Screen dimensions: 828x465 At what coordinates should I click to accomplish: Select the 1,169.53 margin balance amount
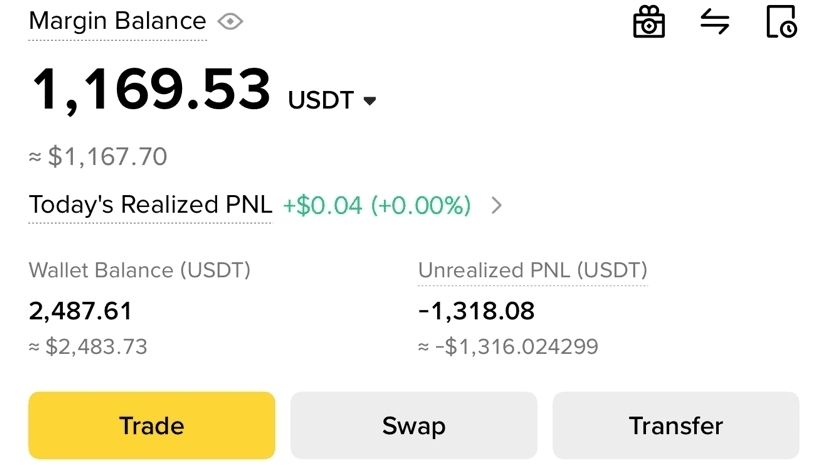tap(151, 89)
